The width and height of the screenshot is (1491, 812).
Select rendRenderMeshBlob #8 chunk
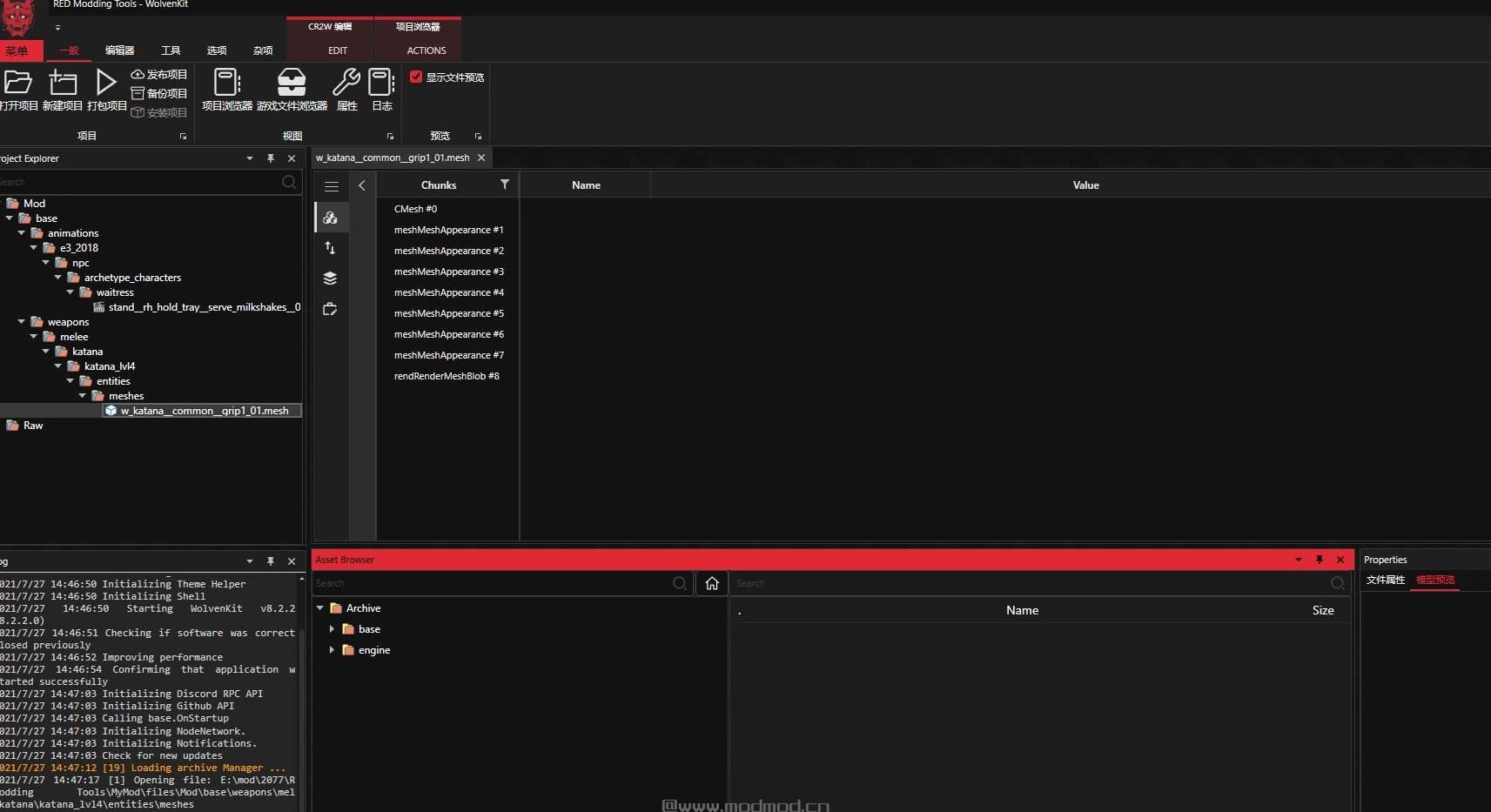tap(447, 376)
